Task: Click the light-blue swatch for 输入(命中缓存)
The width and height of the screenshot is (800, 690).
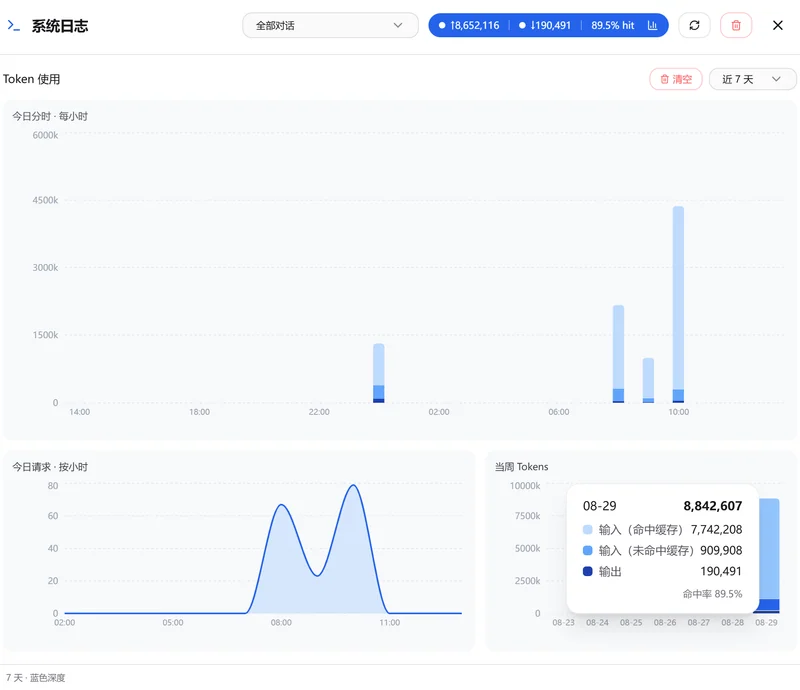Action: [587, 530]
